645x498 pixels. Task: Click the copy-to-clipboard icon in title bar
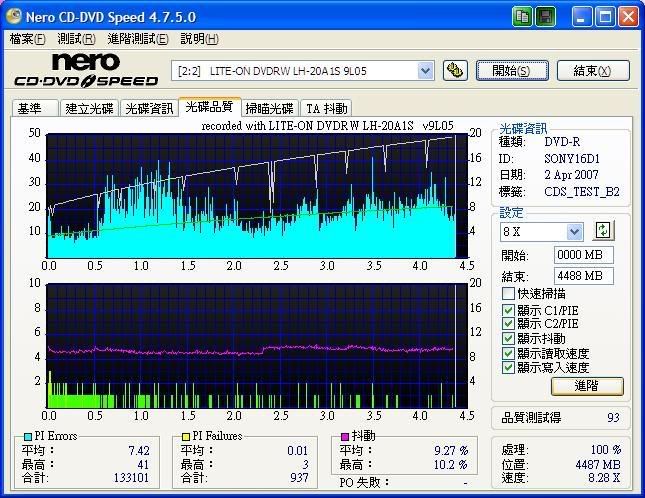[523, 17]
